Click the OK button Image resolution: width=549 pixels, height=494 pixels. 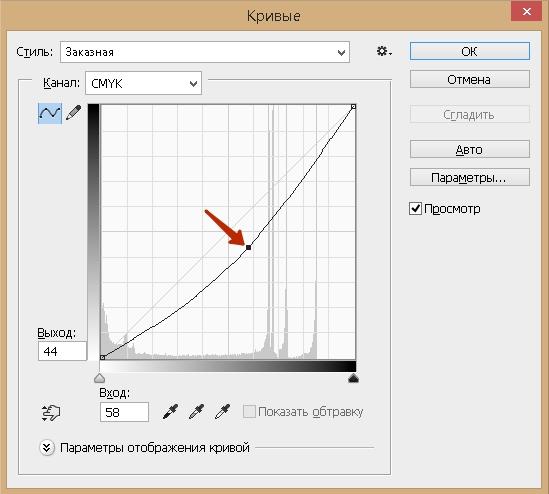point(470,51)
